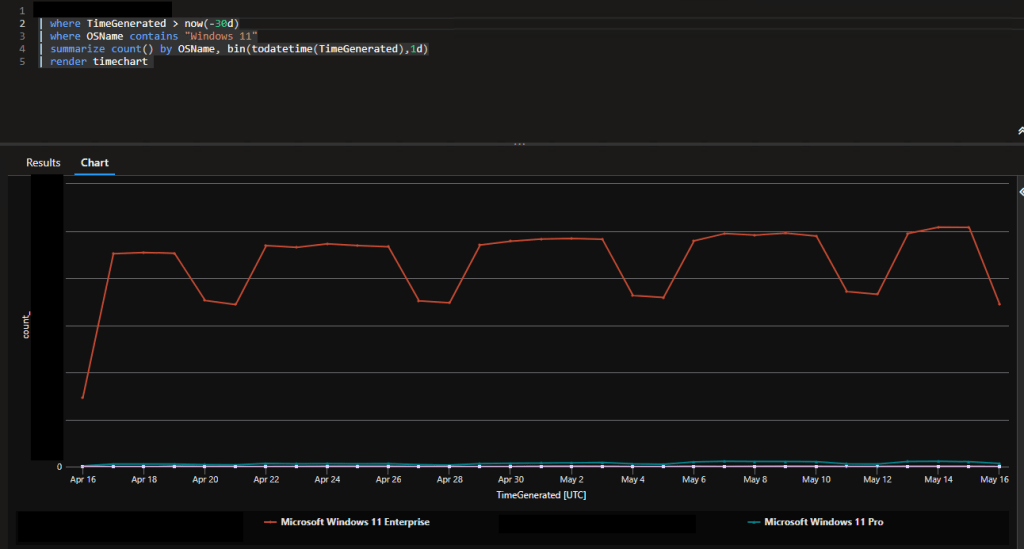Image resolution: width=1024 pixels, height=549 pixels.
Task: Click the Enterprise data point at Apr 16
Action: pos(82,398)
